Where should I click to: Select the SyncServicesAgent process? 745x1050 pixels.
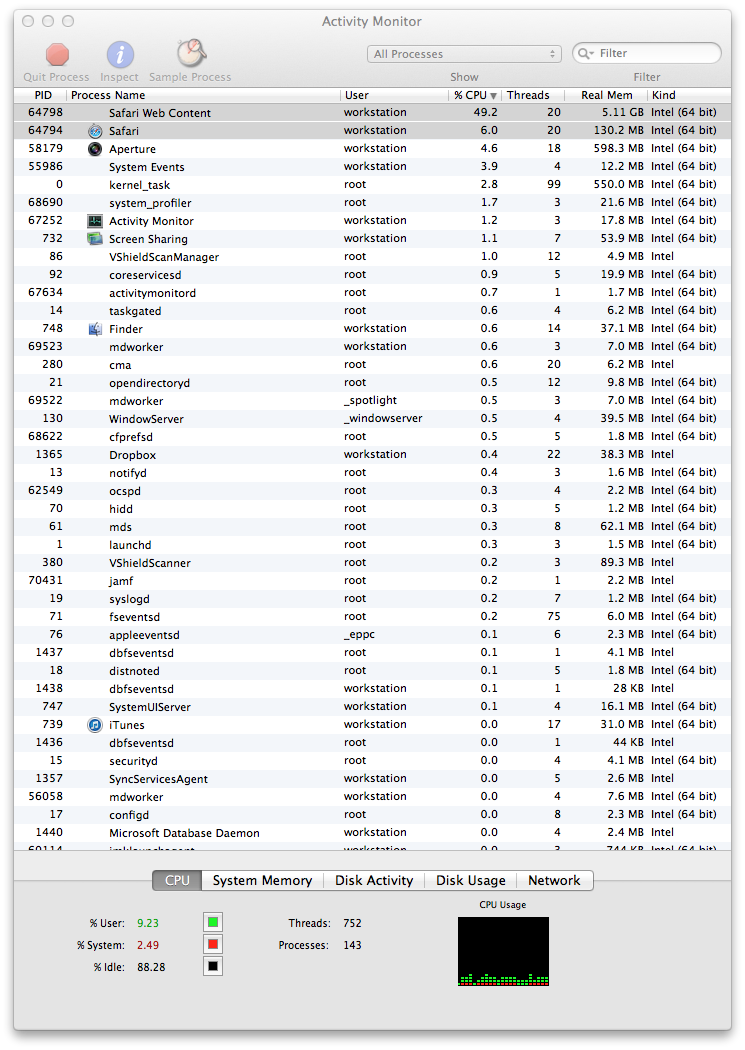pyautogui.click(x=372, y=779)
